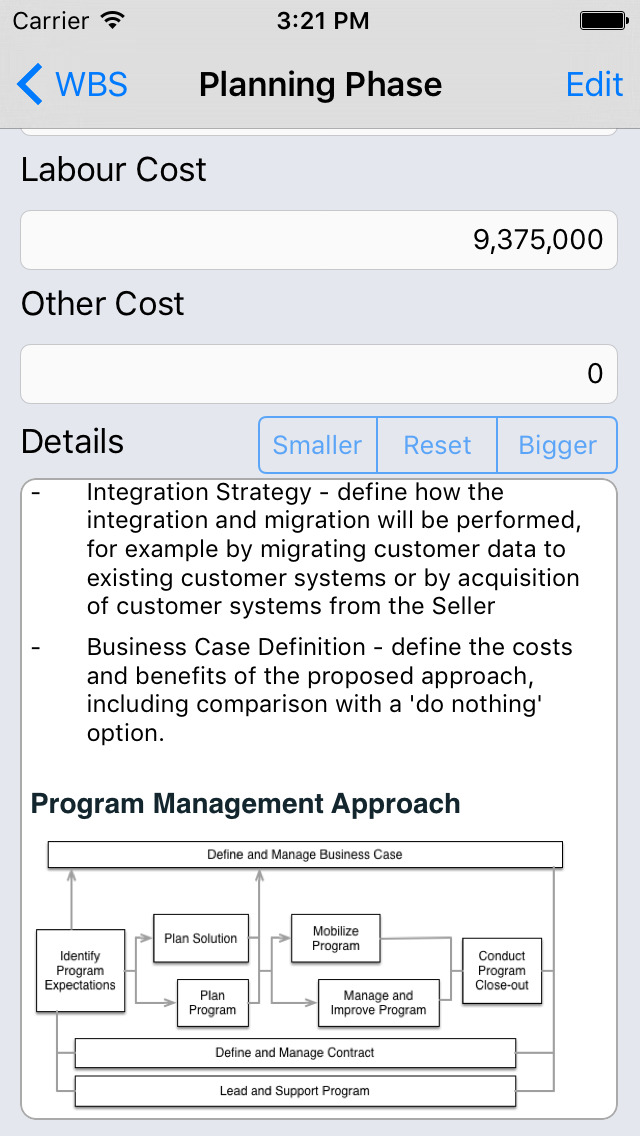Select the Bigger text size segment
This screenshot has height=1136, width=640.
pyautogui.click(x=557, y=445)
